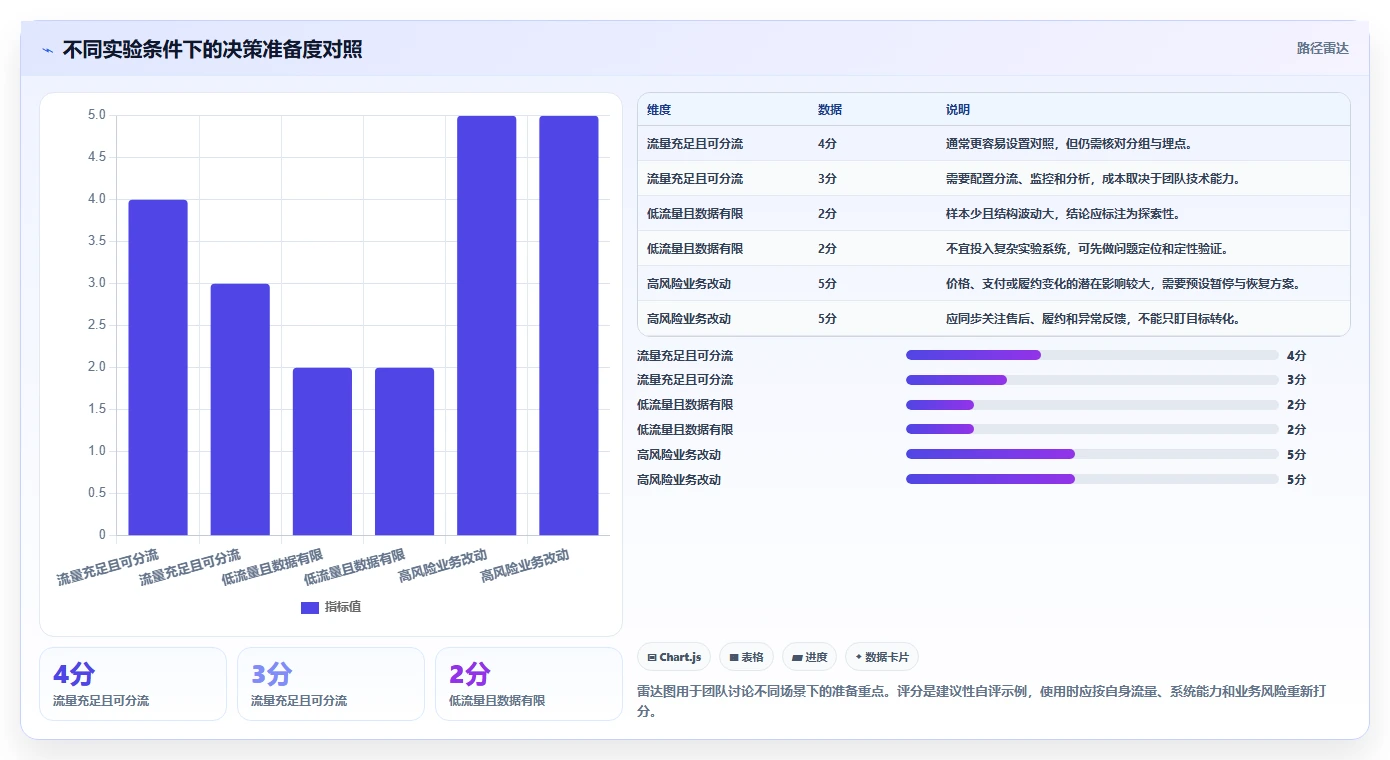Click the 2.5 y-axis label

[97, 325]
